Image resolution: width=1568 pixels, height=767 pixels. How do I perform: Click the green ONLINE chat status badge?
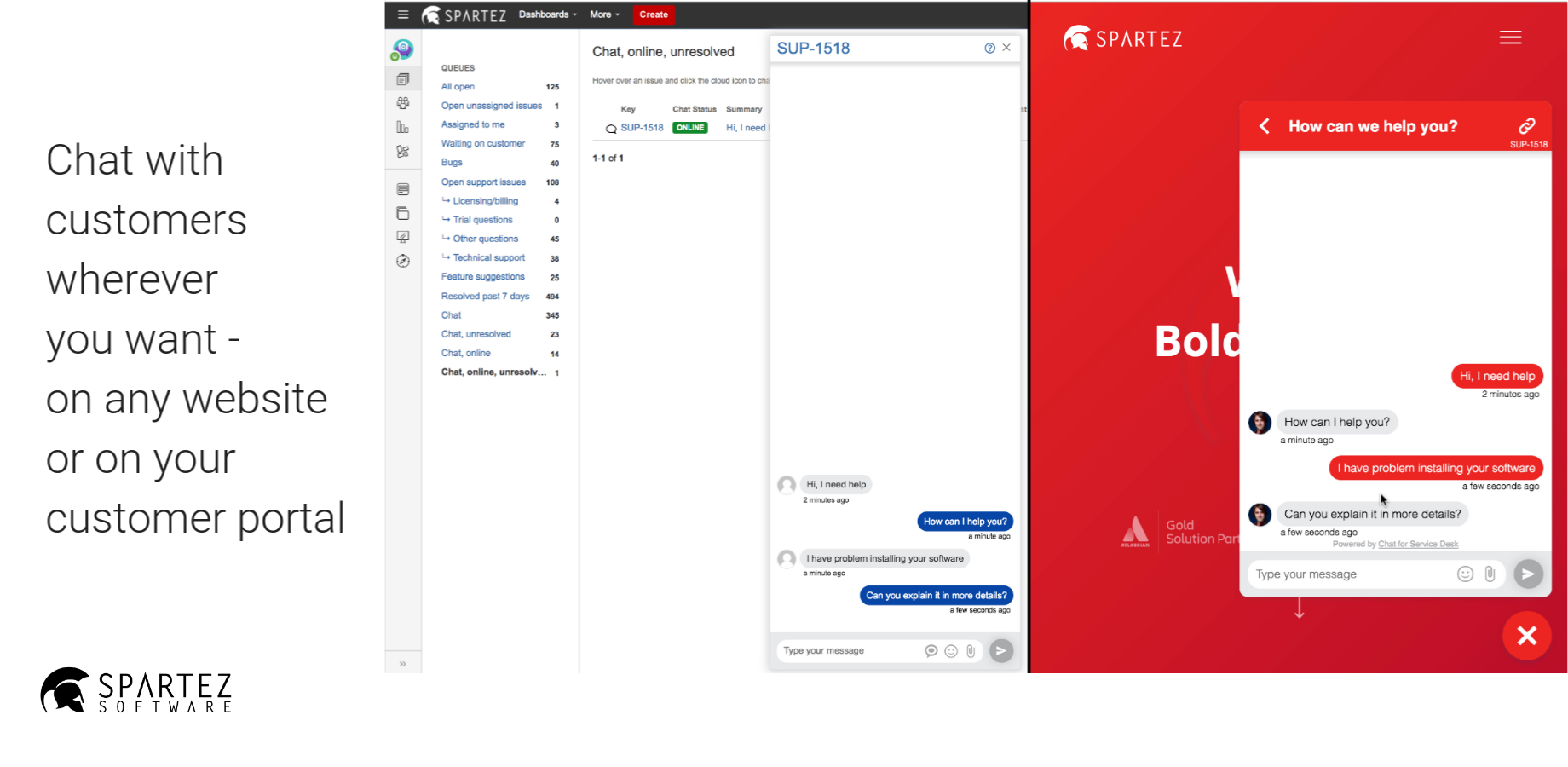tap(690, 128)
